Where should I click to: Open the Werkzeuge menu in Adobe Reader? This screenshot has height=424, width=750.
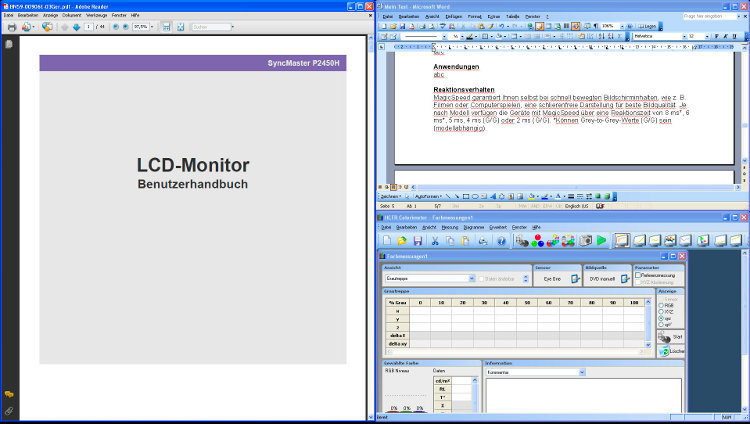[96, 15]
